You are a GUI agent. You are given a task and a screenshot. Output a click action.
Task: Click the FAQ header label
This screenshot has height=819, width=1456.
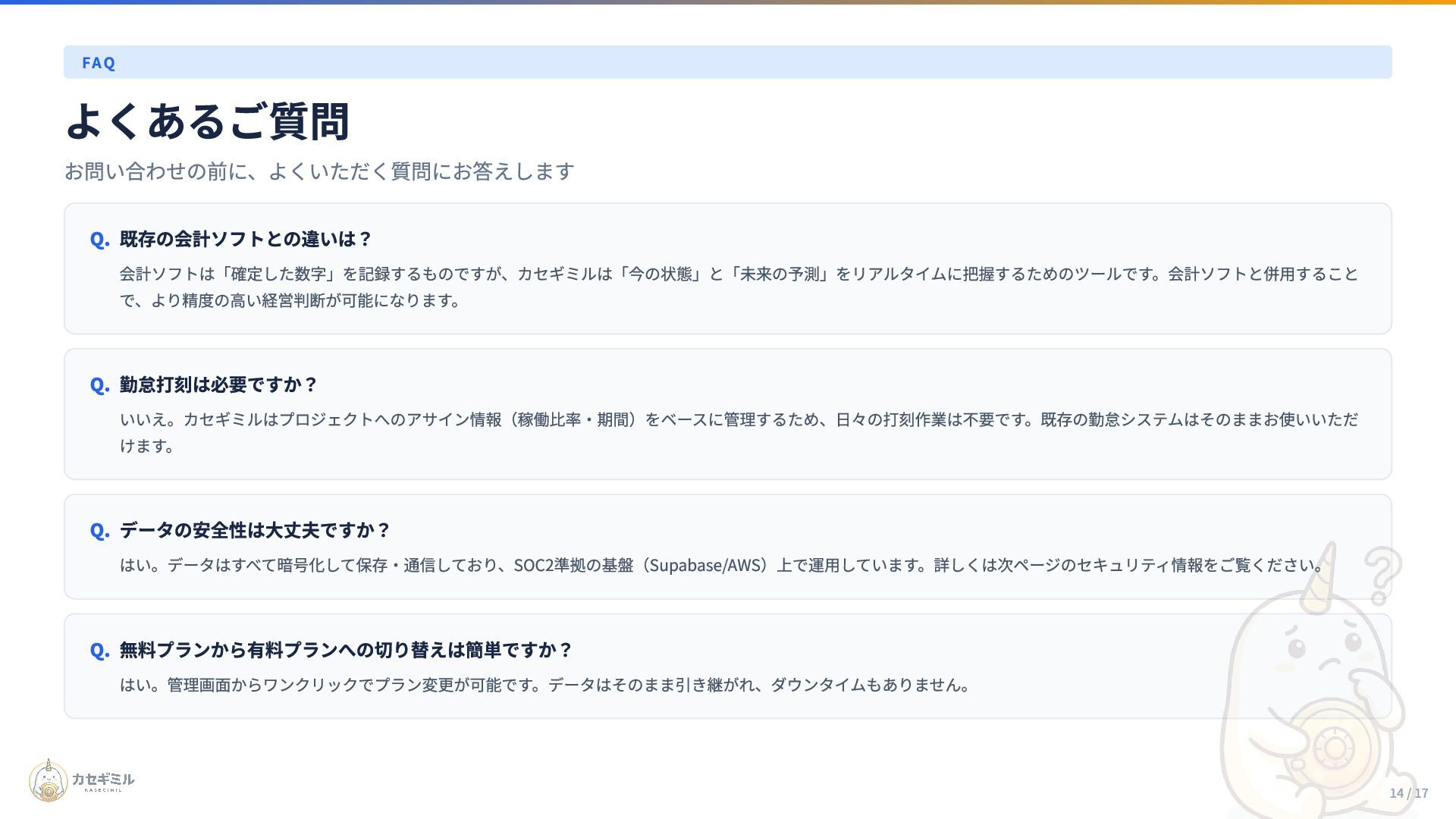tap(99, 63)
